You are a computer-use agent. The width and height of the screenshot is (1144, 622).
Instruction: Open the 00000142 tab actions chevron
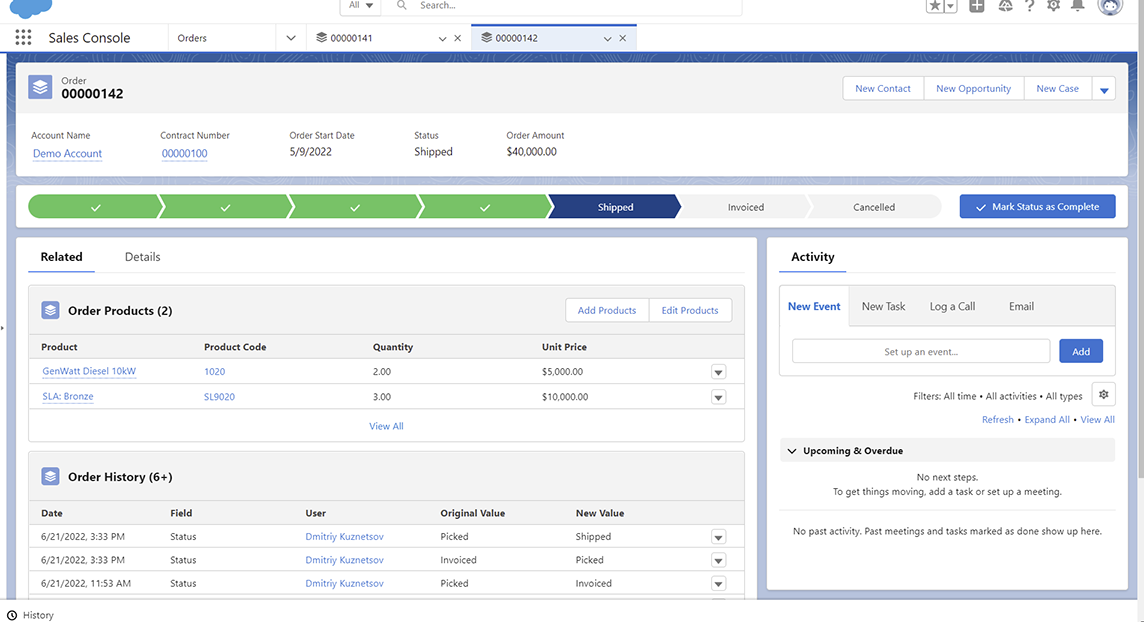pyautogui.click(x=607, y=39)
